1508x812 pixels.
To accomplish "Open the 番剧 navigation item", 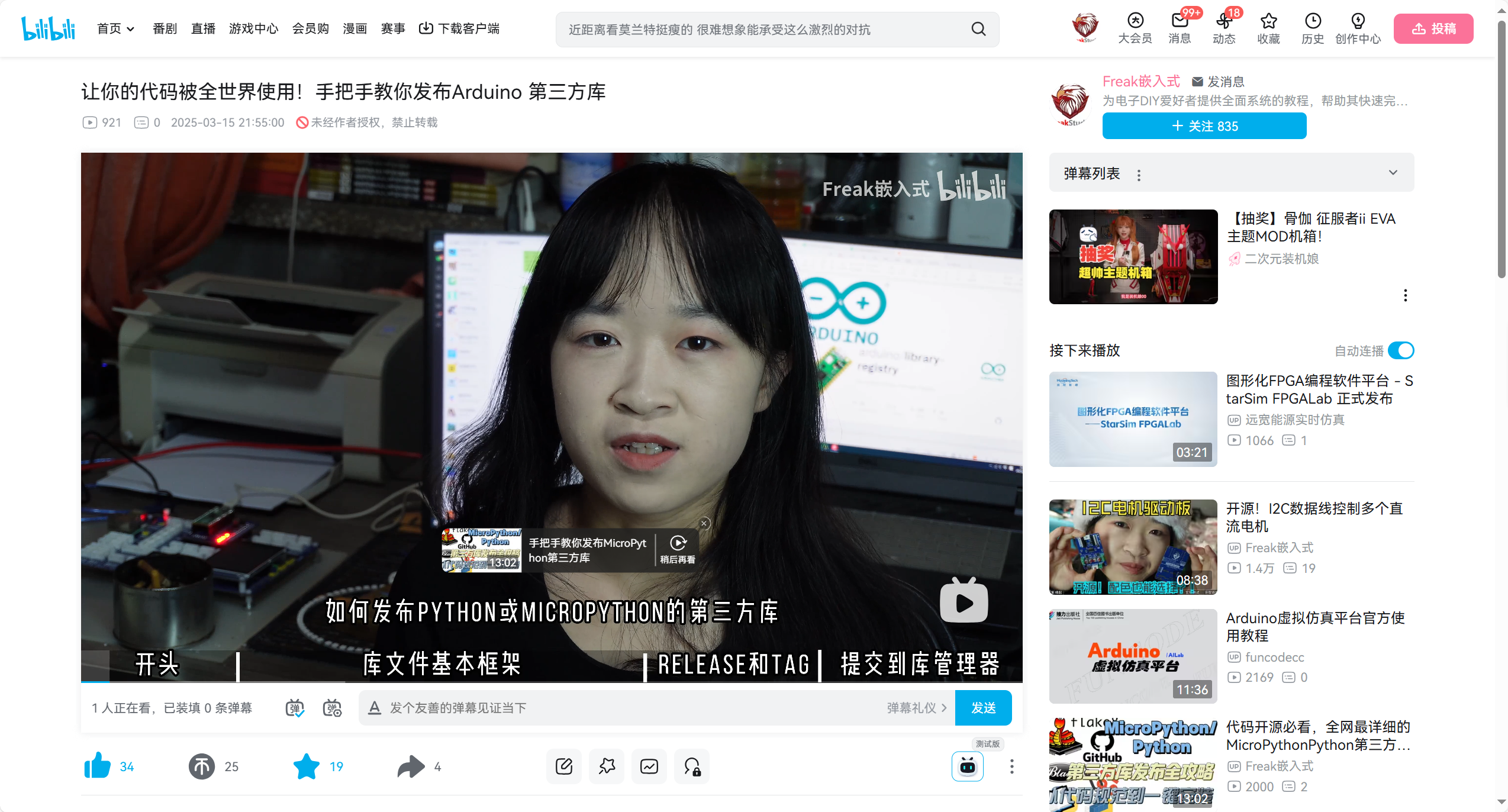I will click(165, 28).
